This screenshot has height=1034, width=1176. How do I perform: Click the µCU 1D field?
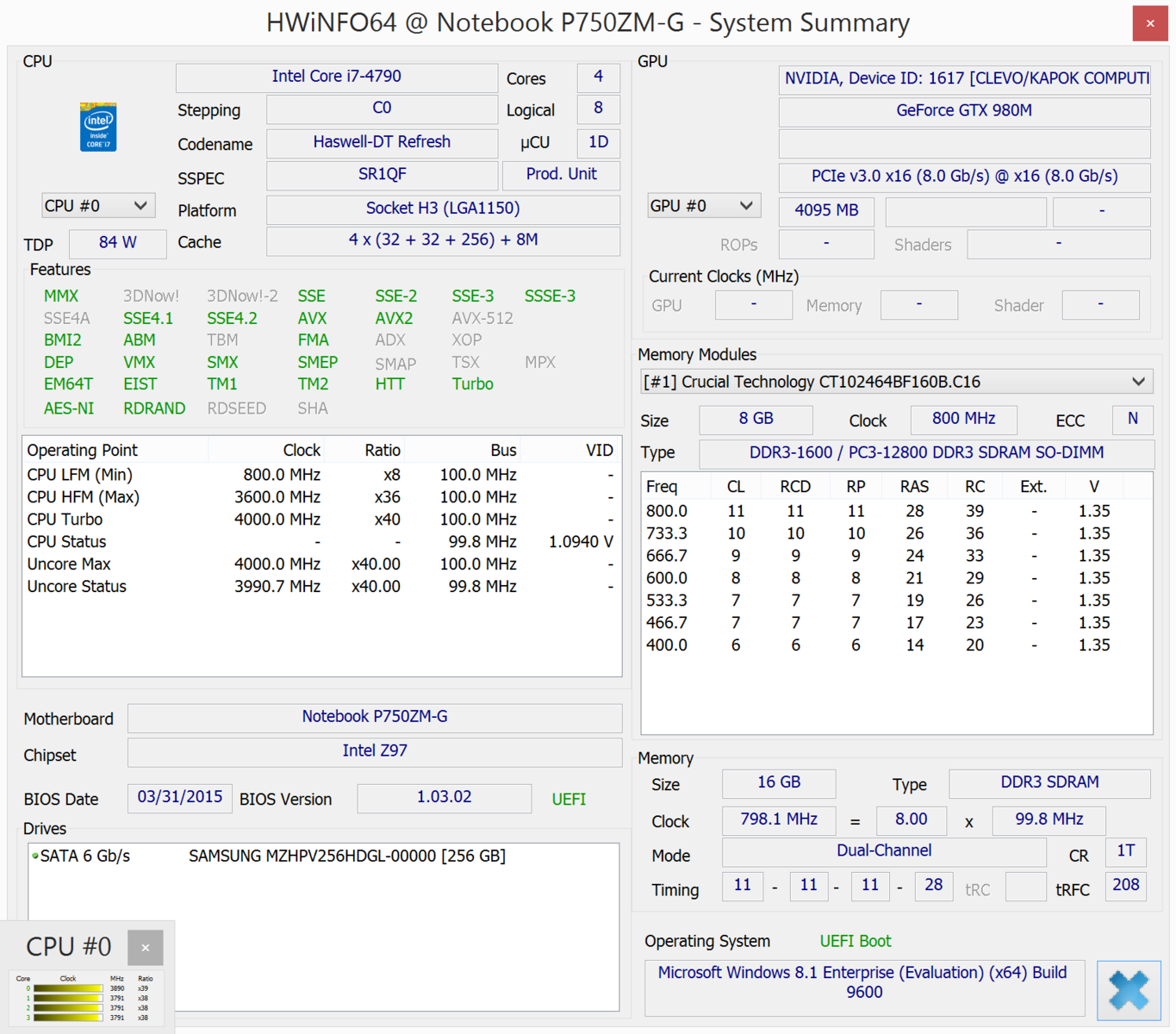tap(598, 143)
